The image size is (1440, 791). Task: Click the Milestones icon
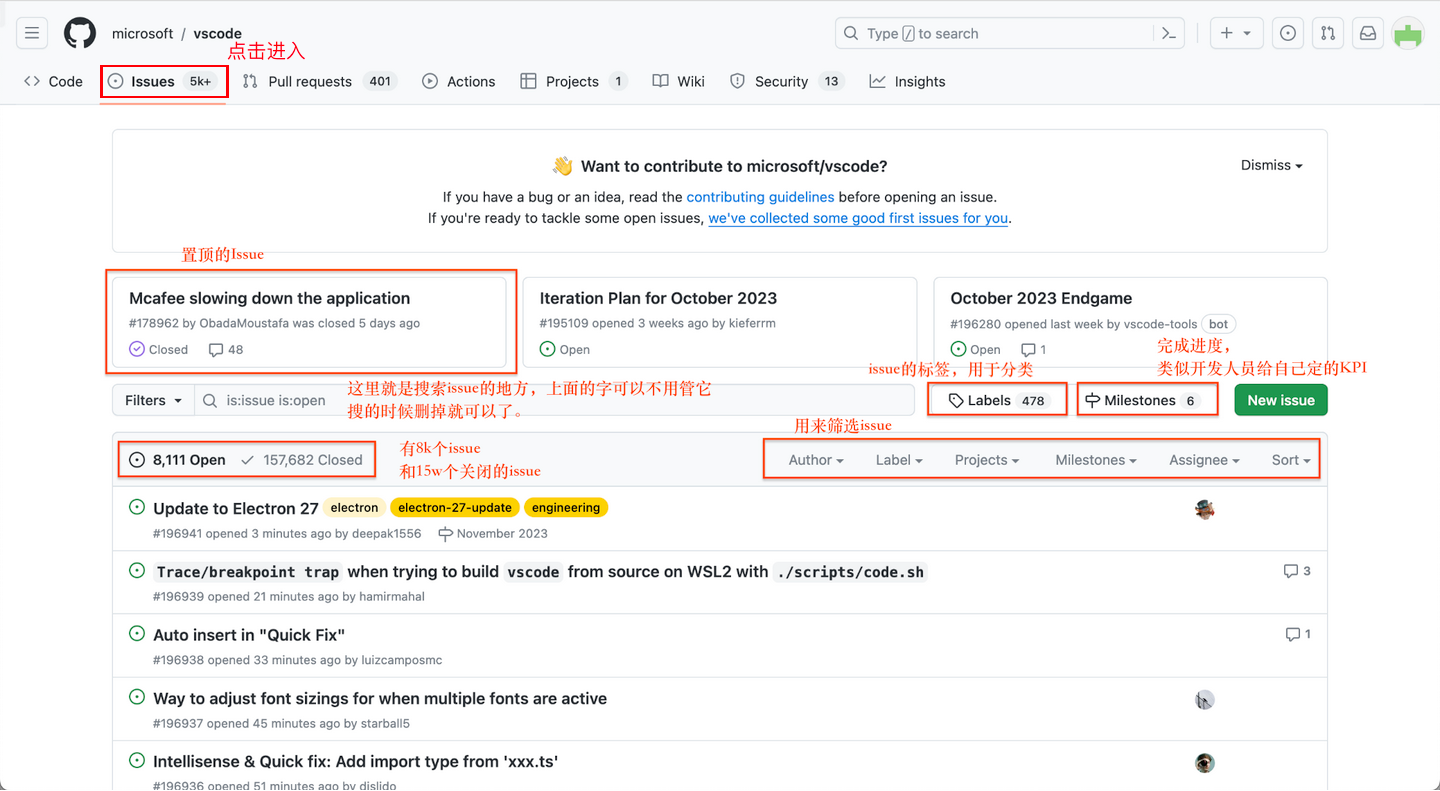point(1096,399)
